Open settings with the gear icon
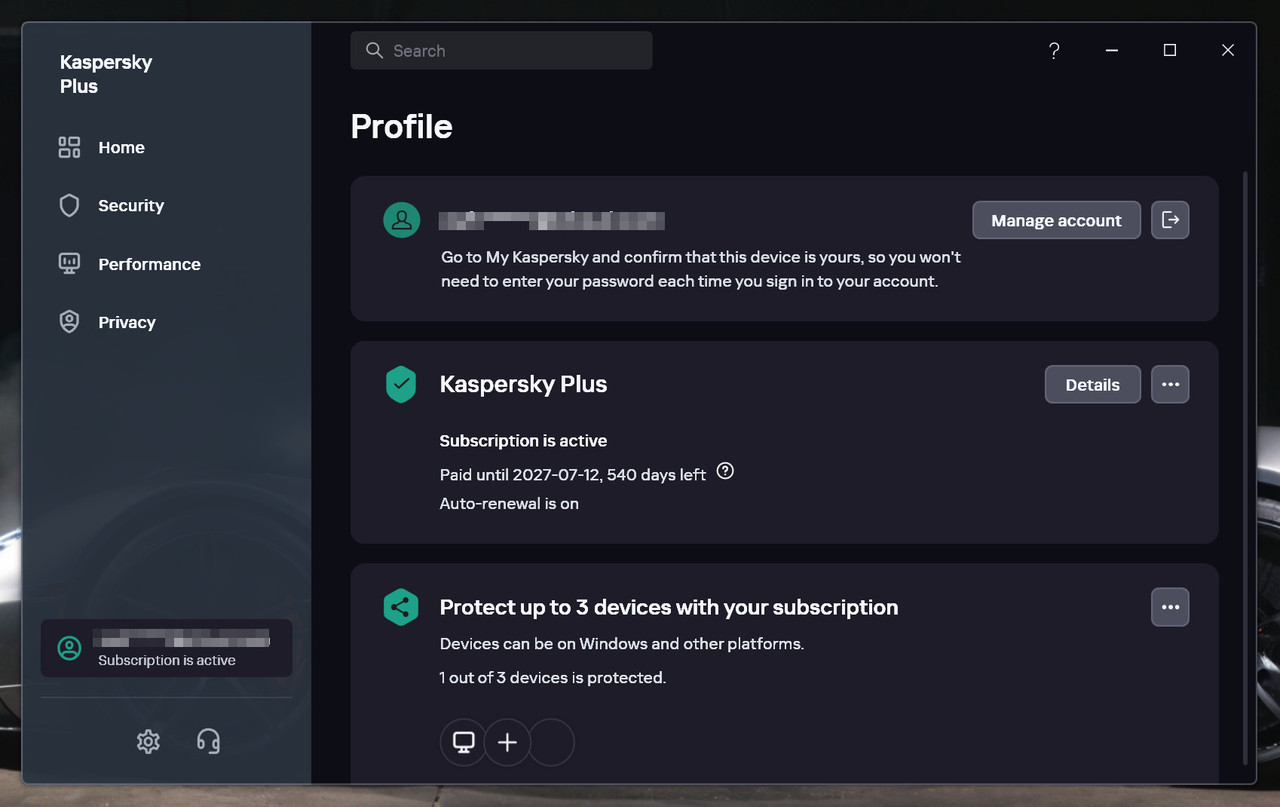Image resolution: width=1280 pixels, height=807 pixels. coord(148,741)
